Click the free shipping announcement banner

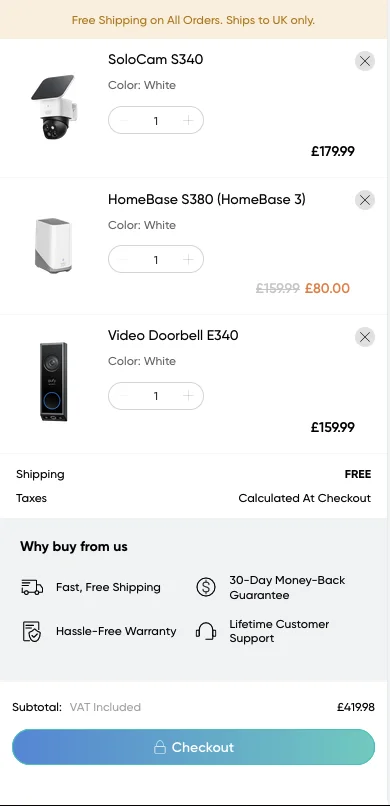[193, 20]
